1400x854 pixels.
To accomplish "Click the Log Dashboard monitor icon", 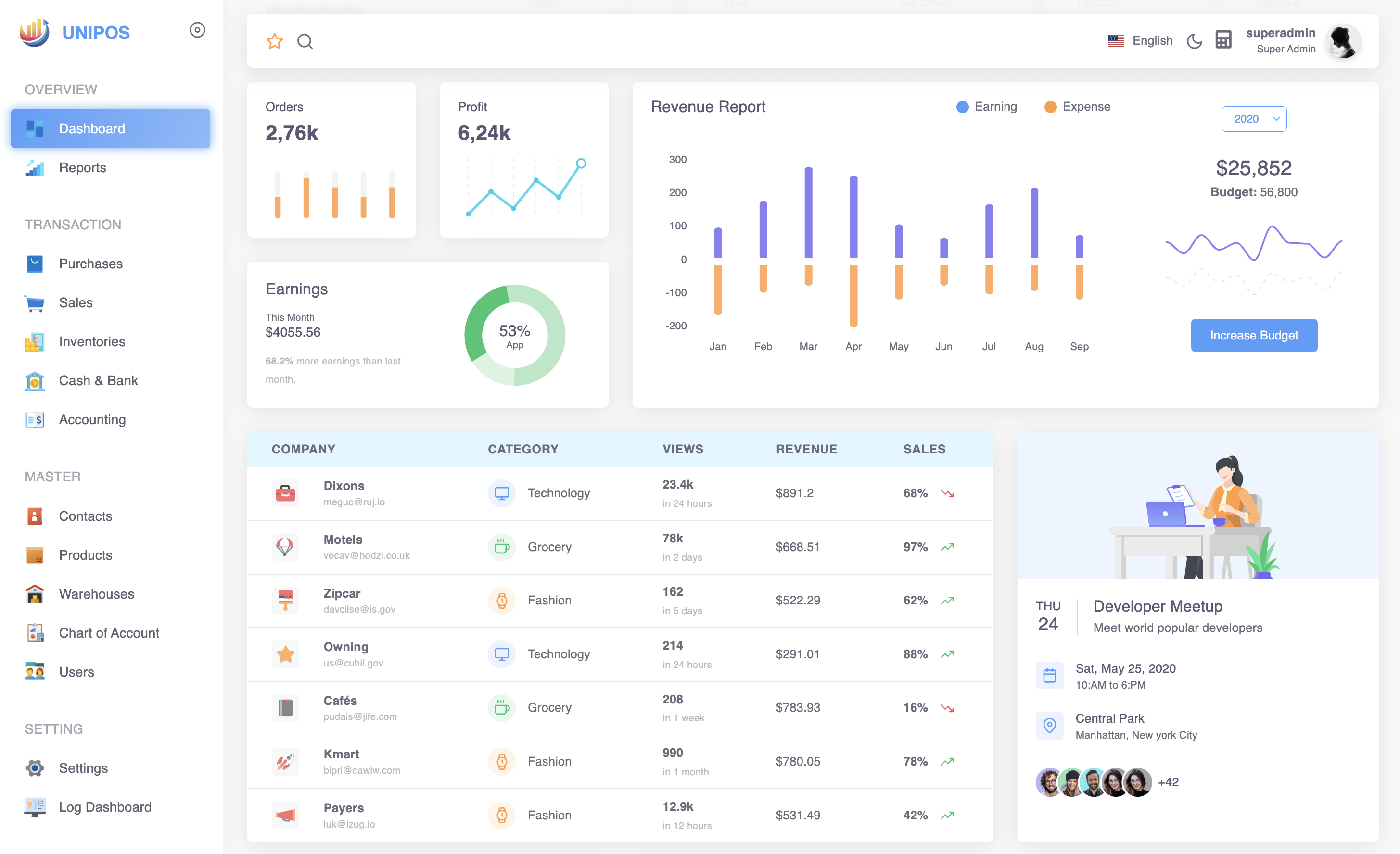I will click(35, 807).
